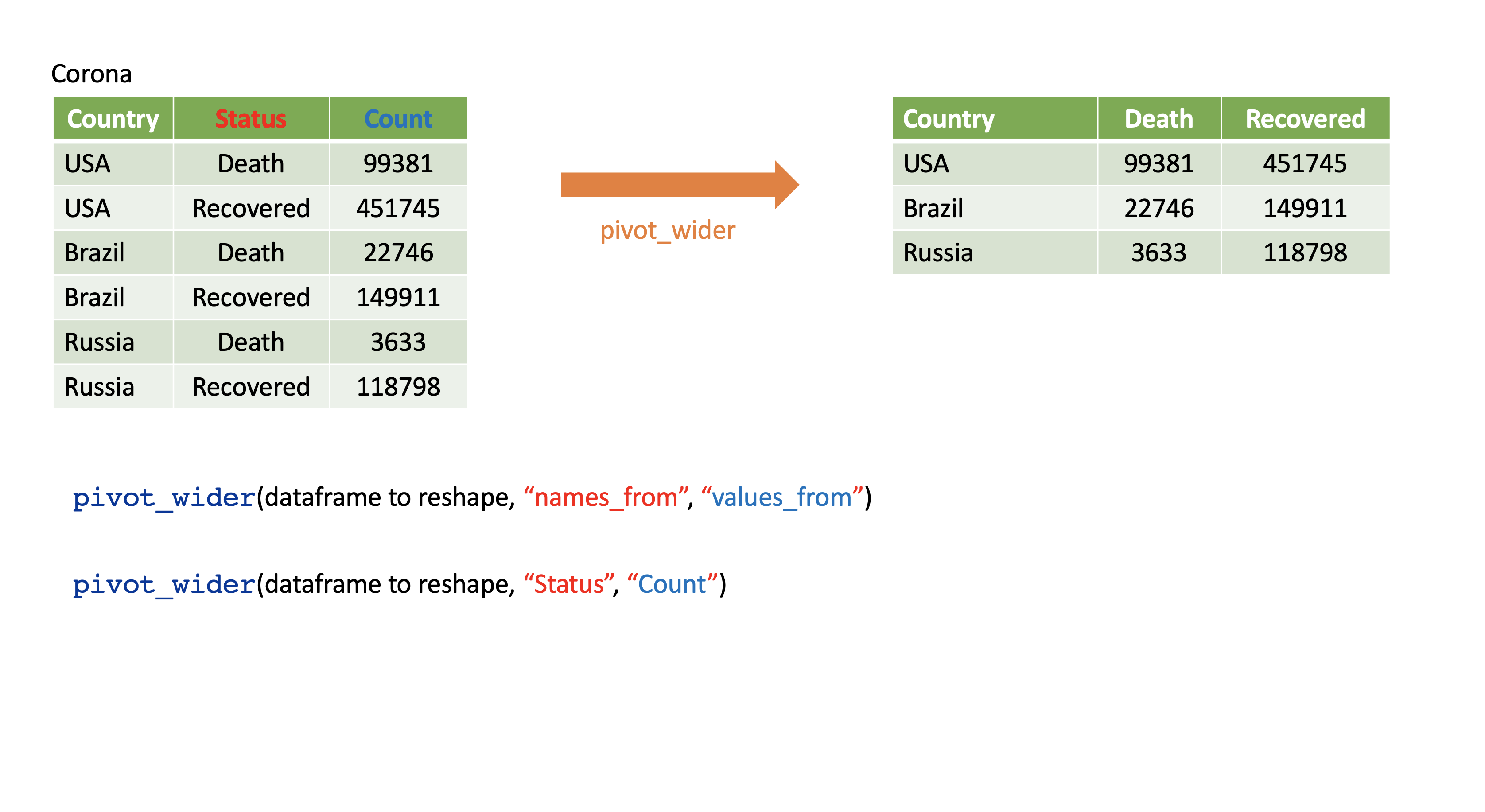This screenshot has width=1485, height=812.
Task: Click the Country header in Corona table
Action: [x=113, y=119]
